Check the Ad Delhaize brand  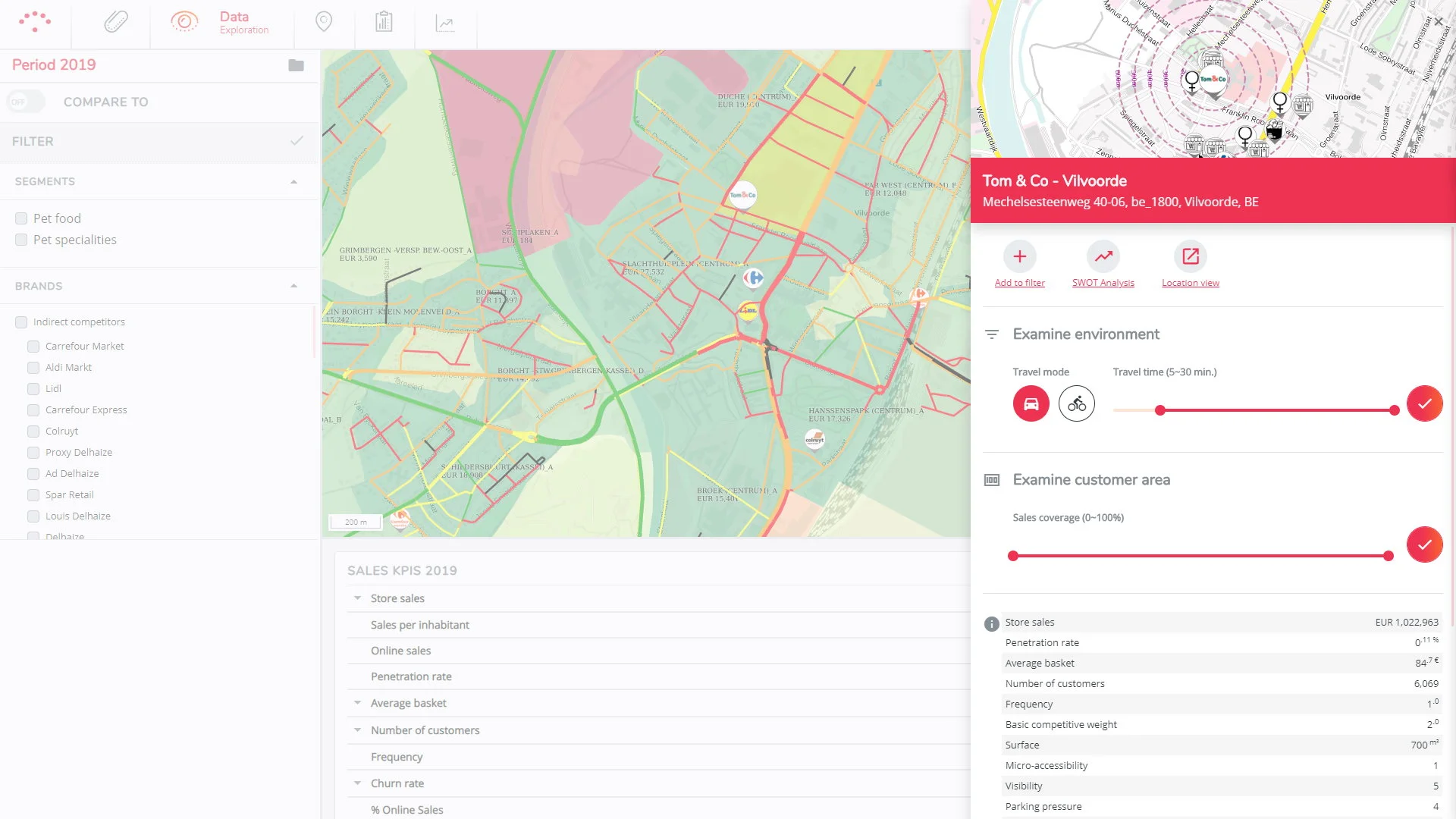[x=33, y=474]
